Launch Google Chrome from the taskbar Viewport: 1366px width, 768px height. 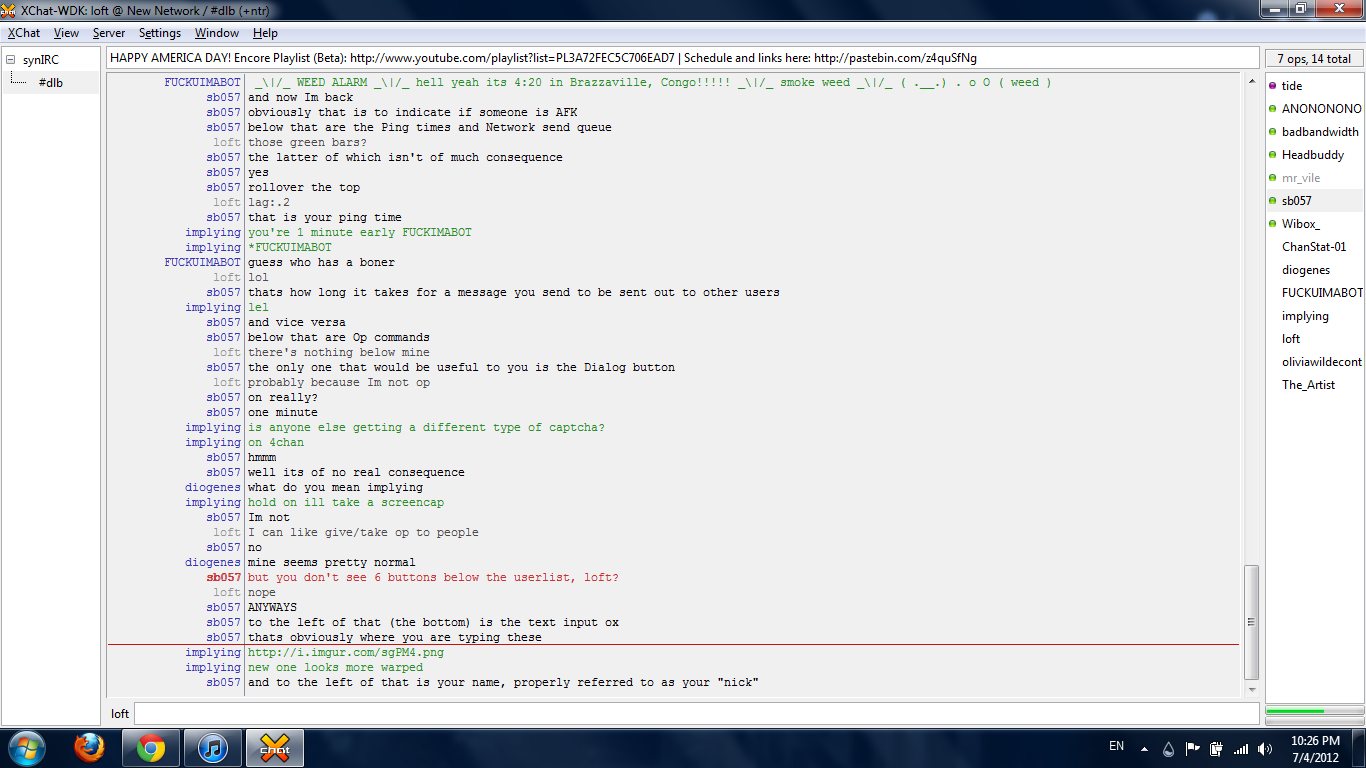click(151, 748)
